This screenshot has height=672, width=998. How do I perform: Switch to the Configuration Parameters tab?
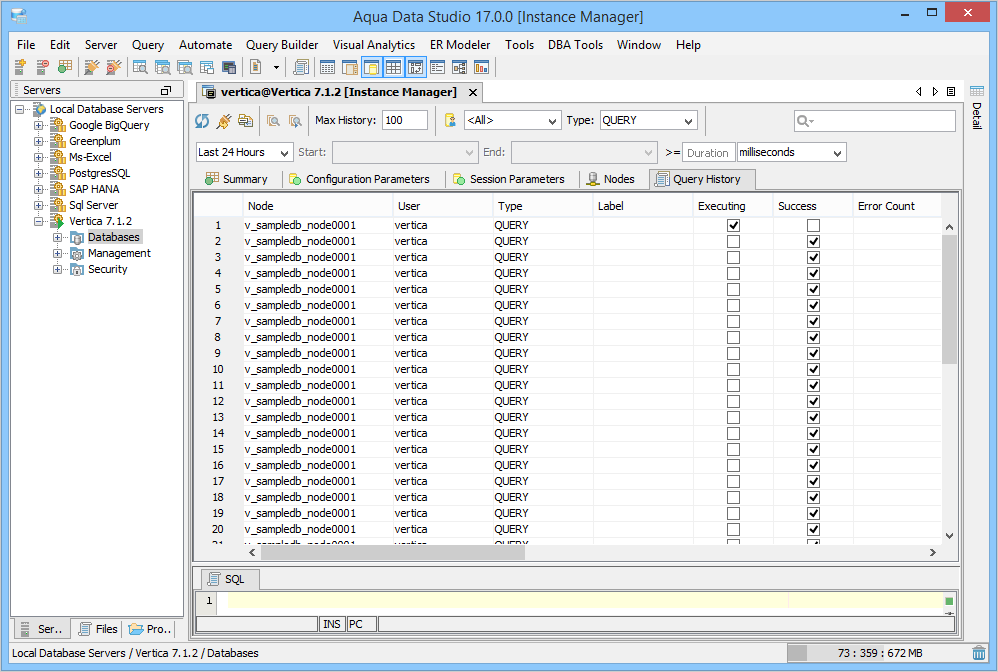coord(360,179)
